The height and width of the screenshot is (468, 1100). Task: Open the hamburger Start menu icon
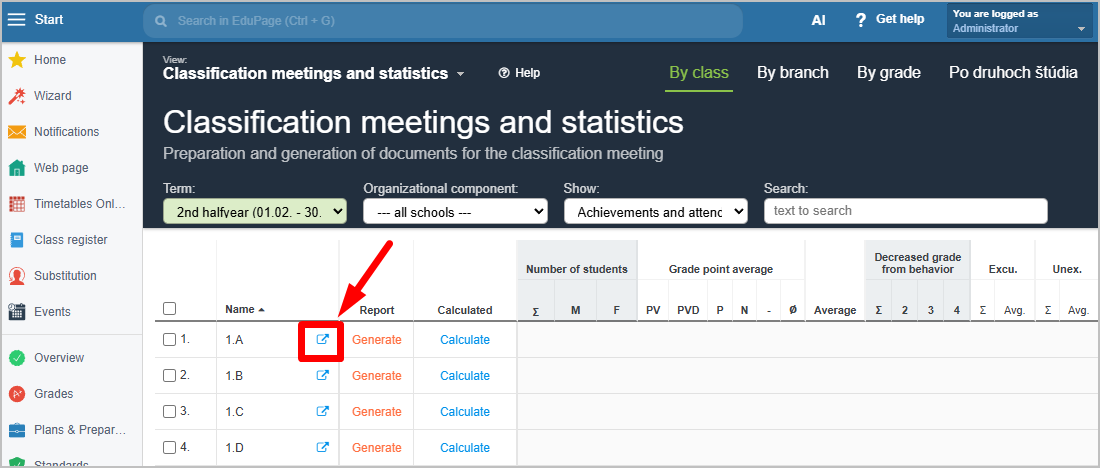16,20
